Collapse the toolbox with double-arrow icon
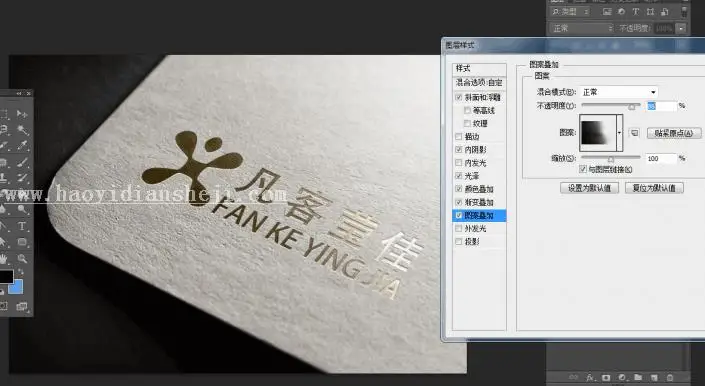Viewport: 705px width, 386px height. point(18,93)
